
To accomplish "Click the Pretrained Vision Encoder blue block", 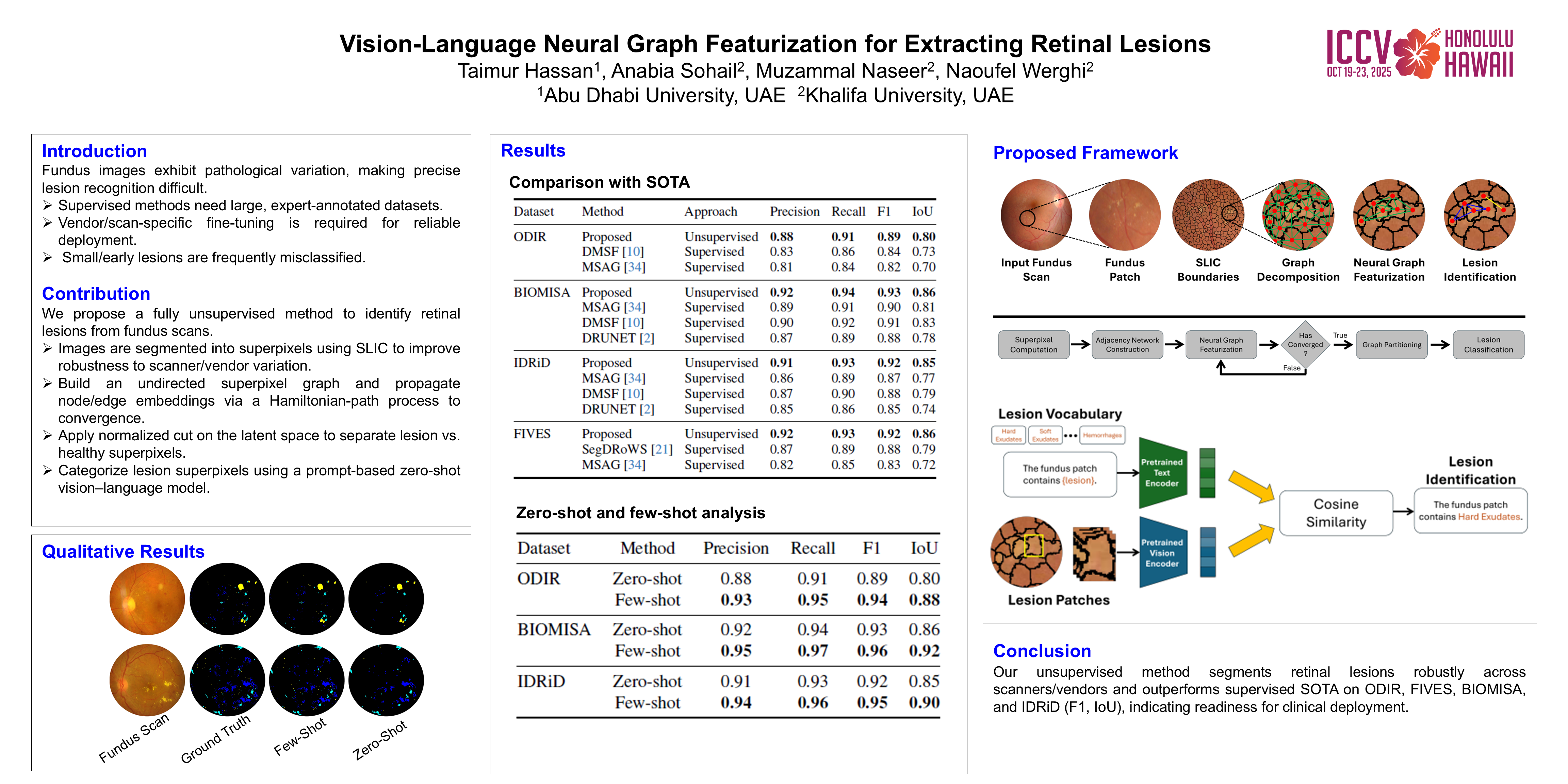I will point(1162,553).
